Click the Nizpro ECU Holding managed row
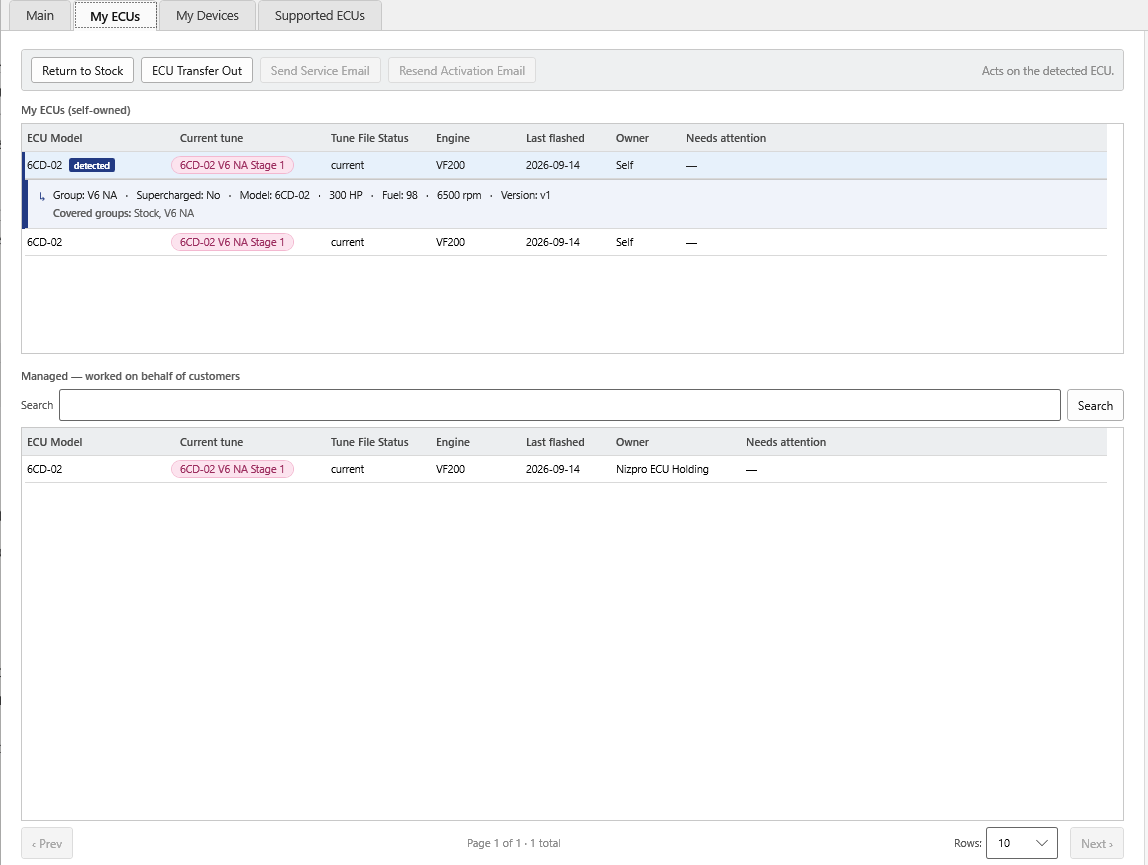Image resolution: width=1148 pixels, height=865 pixels. pos(565,469)
